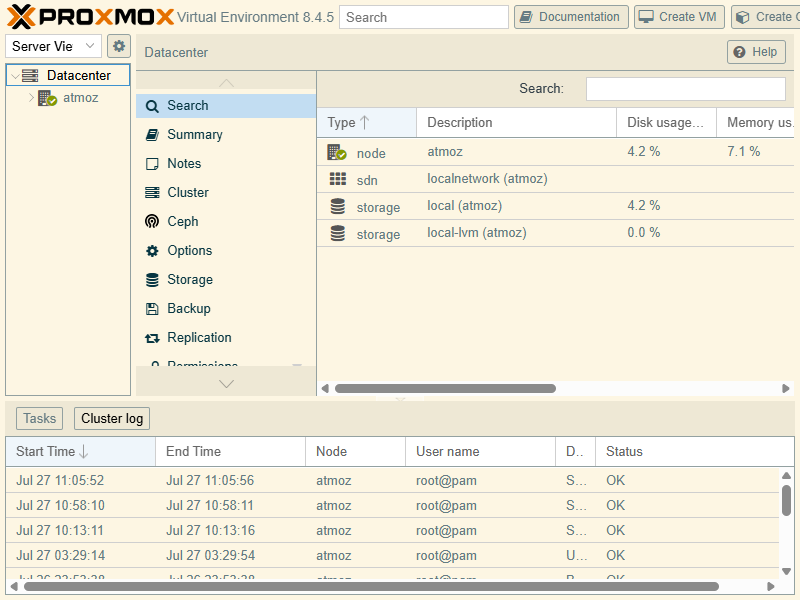
Task: Click the resource grid horizontal scrollbar thumb
Action: click(445, 389)
